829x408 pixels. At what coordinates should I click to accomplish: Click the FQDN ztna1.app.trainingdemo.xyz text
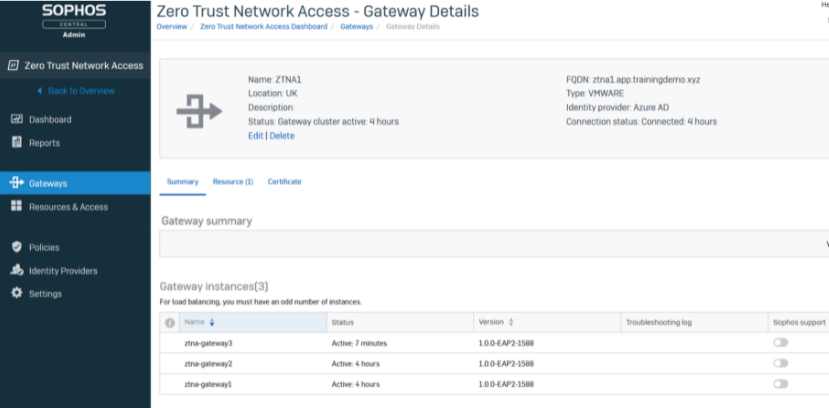coord(633,80)
